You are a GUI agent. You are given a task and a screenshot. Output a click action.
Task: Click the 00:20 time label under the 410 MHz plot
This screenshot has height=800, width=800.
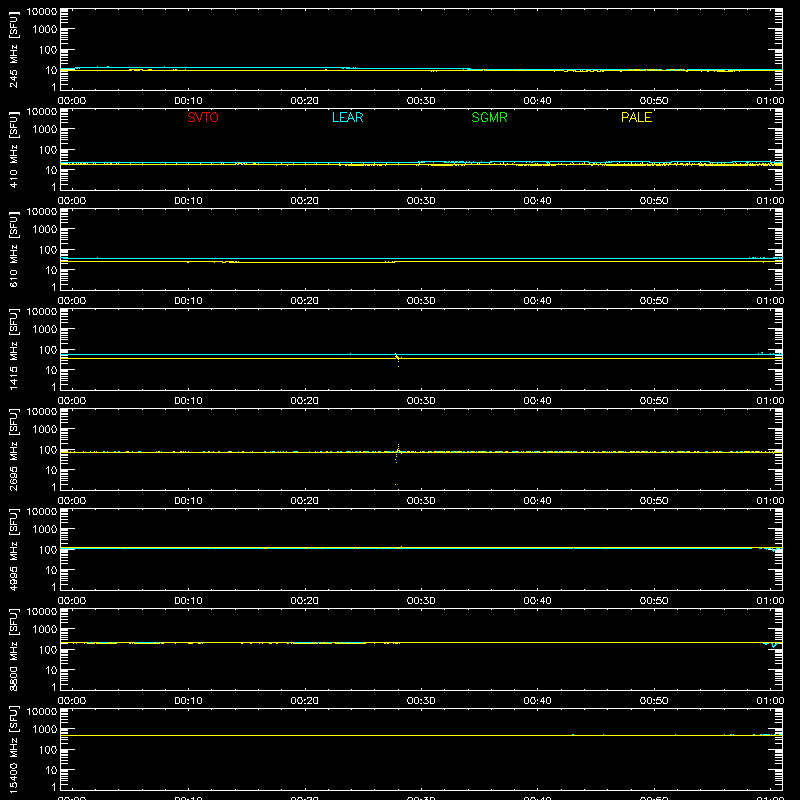coord(305,201)
